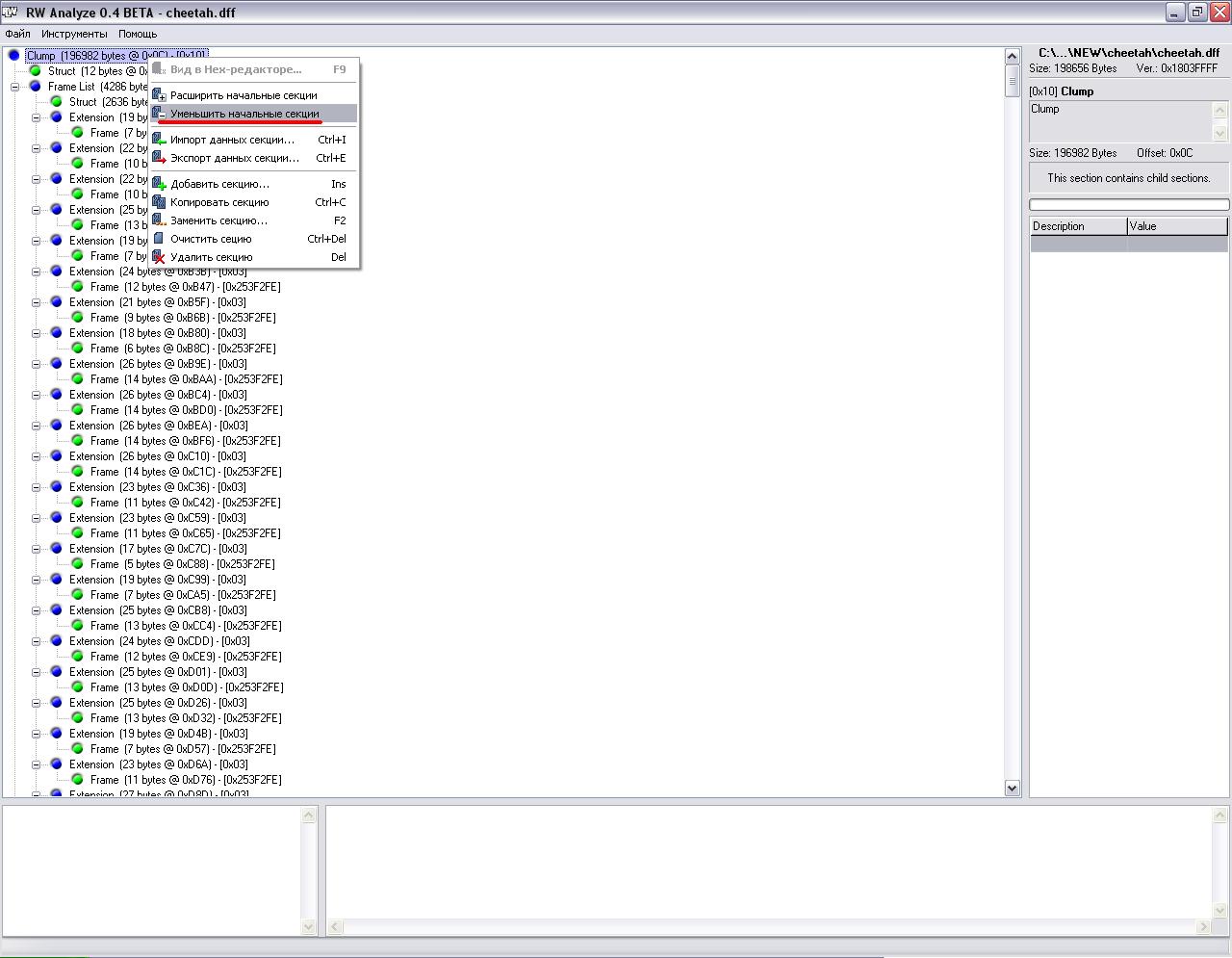
Task: Click green sphere of Frame at 0xCC4
Action: [77, 626]
